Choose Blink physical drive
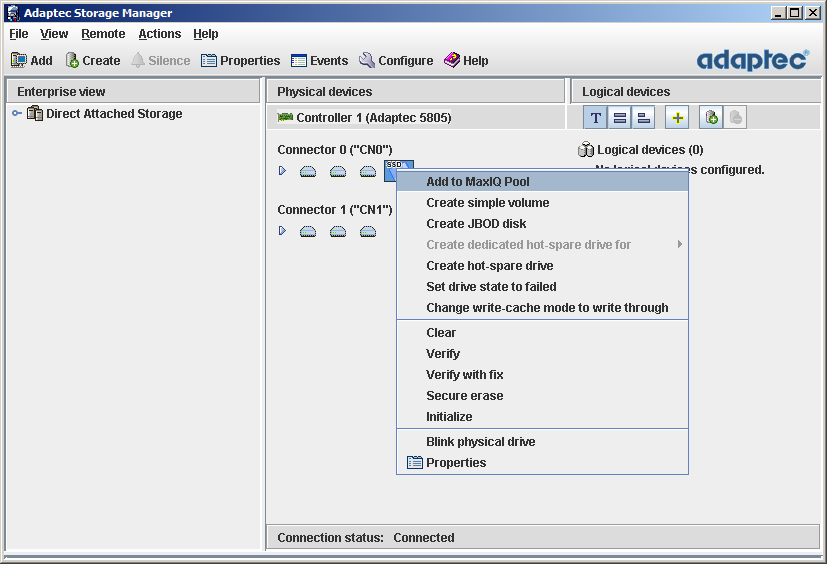 (542, 442)
